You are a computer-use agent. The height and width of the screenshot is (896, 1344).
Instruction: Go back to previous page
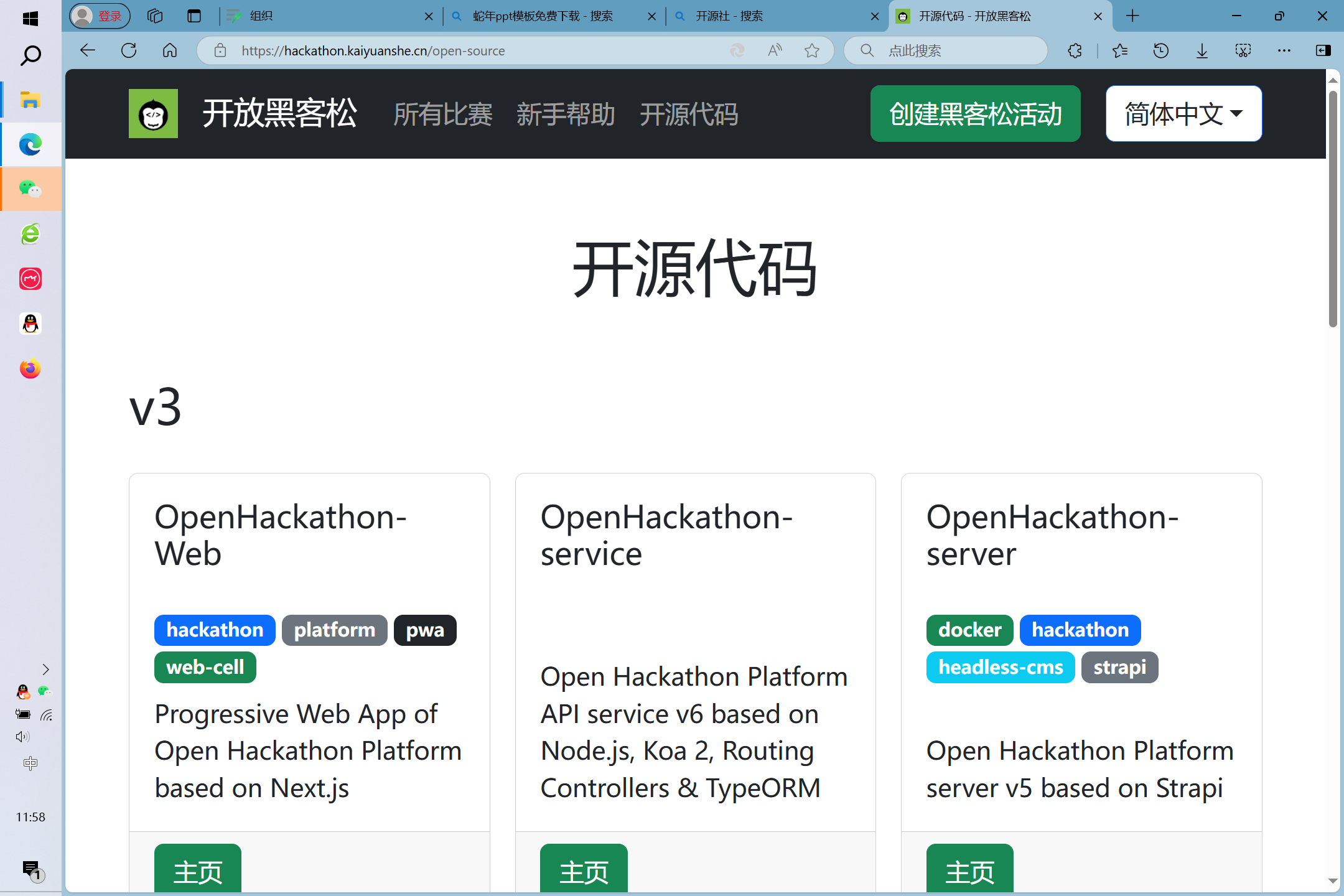point(88,51)
